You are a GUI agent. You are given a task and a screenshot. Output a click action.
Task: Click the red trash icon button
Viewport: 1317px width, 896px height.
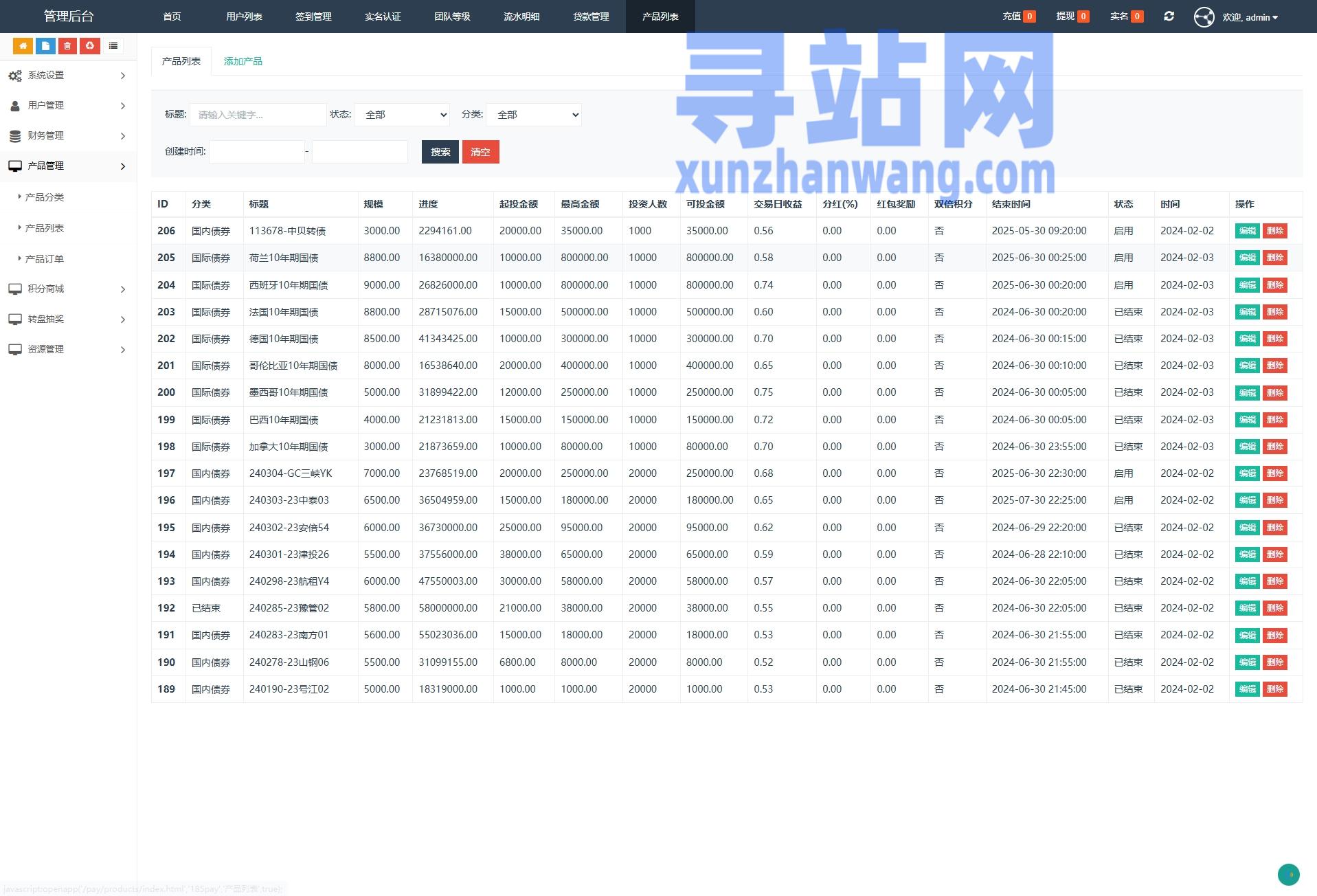tap(67, 46)
